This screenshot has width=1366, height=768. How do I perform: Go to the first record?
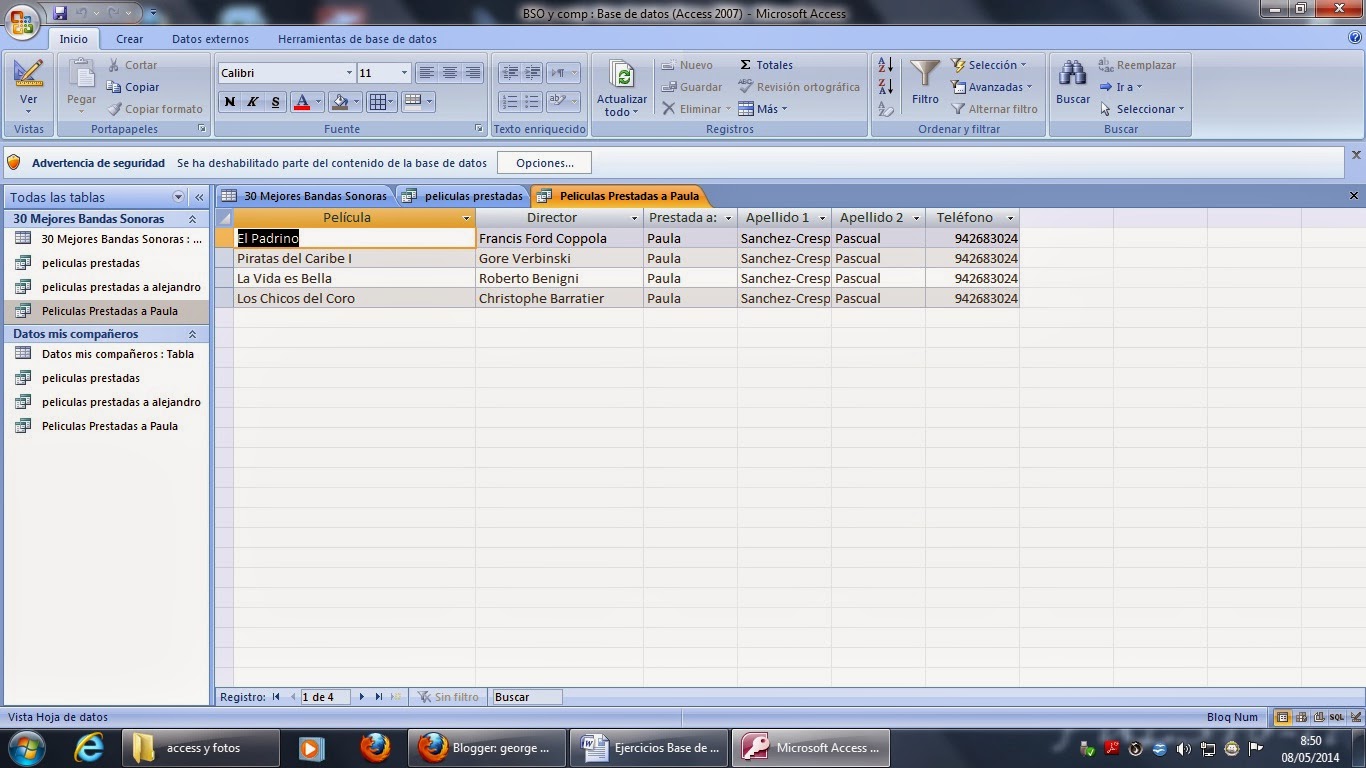click(x=276, y=697)
